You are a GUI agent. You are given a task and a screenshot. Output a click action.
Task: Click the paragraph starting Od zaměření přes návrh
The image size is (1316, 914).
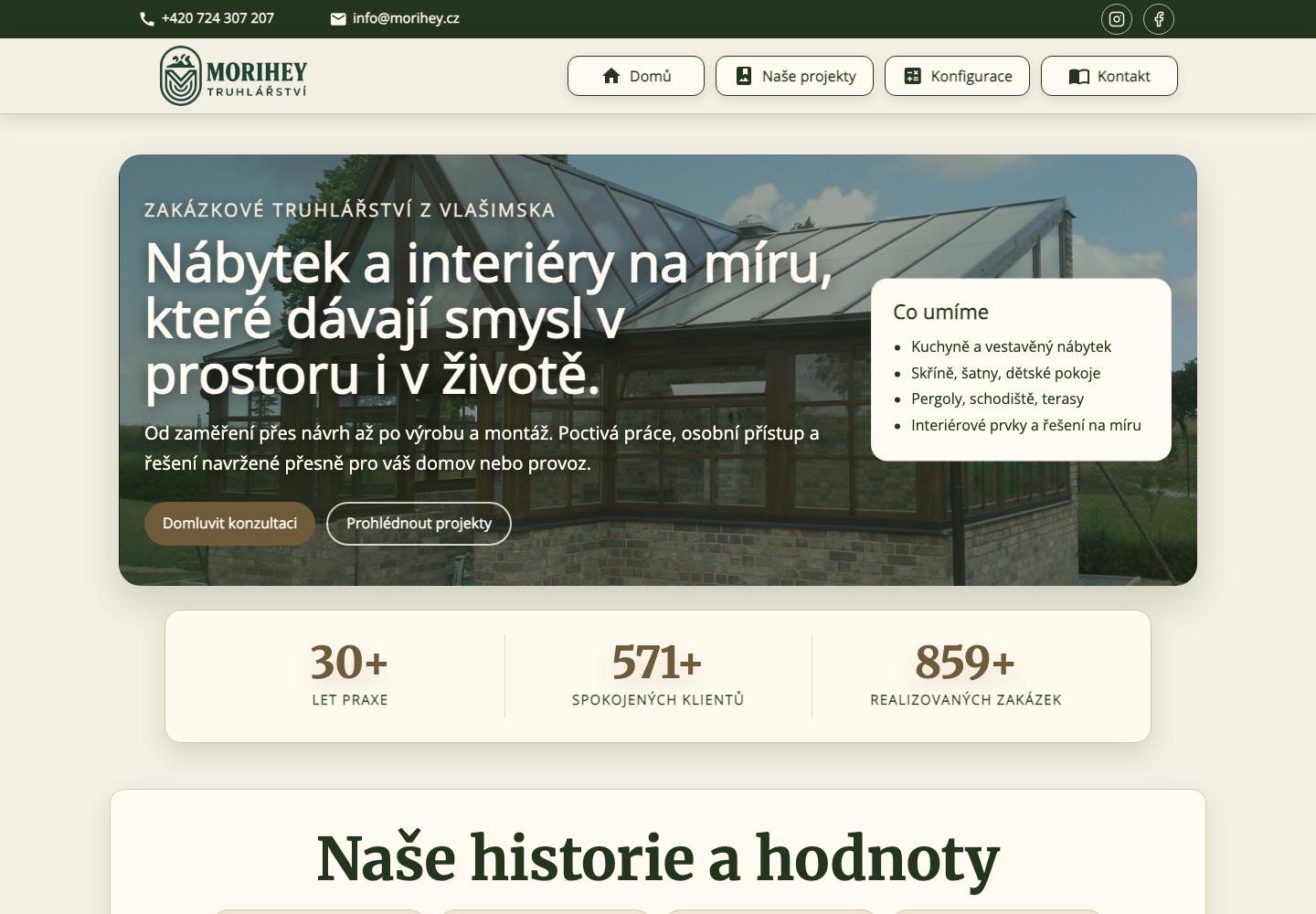(x=482, y=448)
